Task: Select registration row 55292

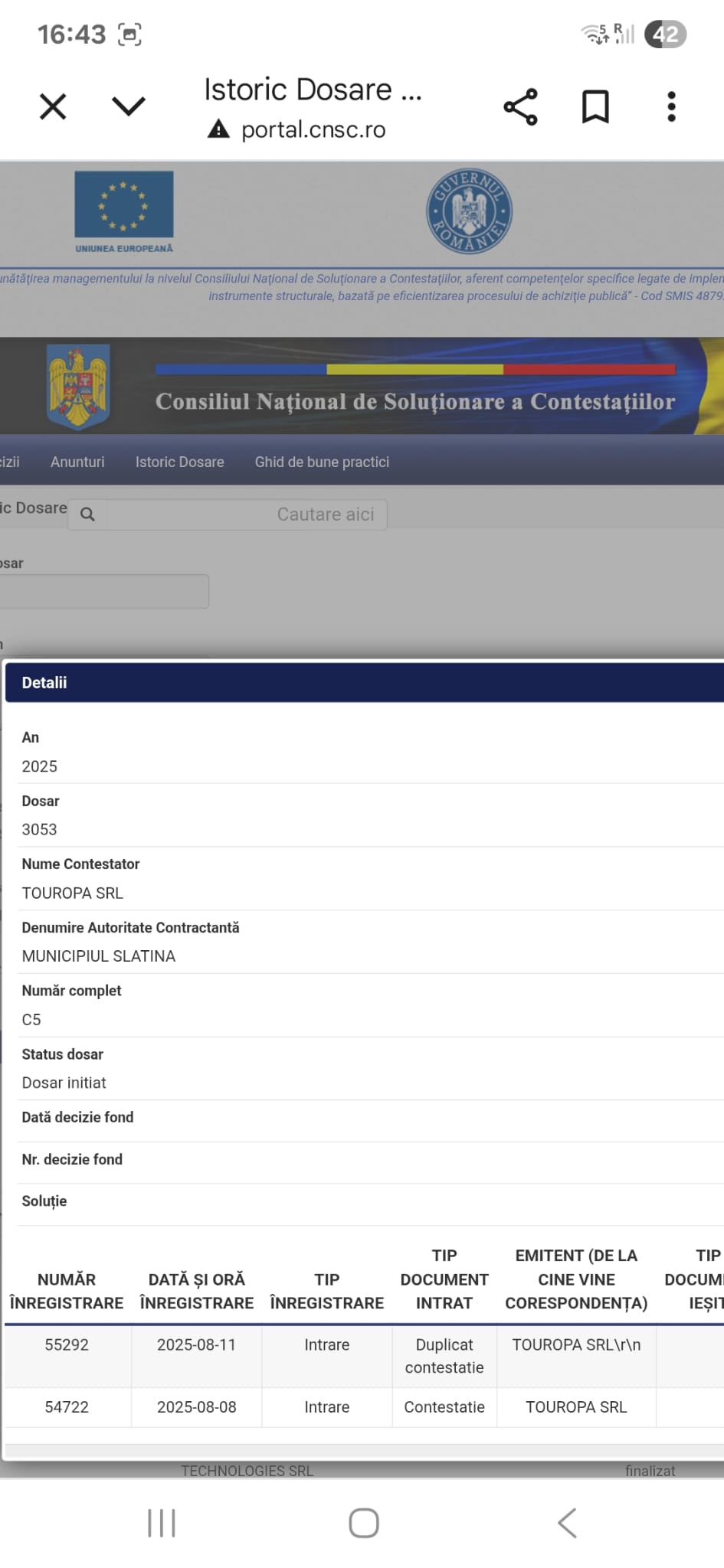Action: point(67,1344)
